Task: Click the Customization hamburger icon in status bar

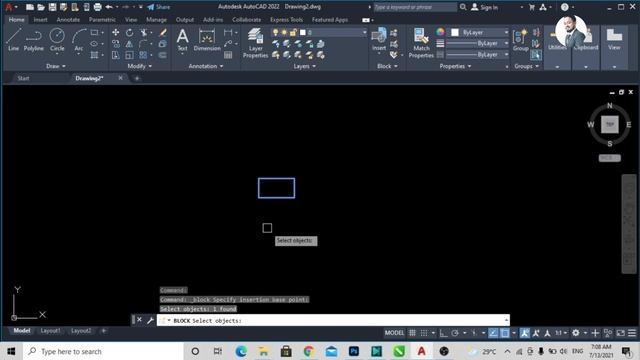Action: [x=632, y=333]
